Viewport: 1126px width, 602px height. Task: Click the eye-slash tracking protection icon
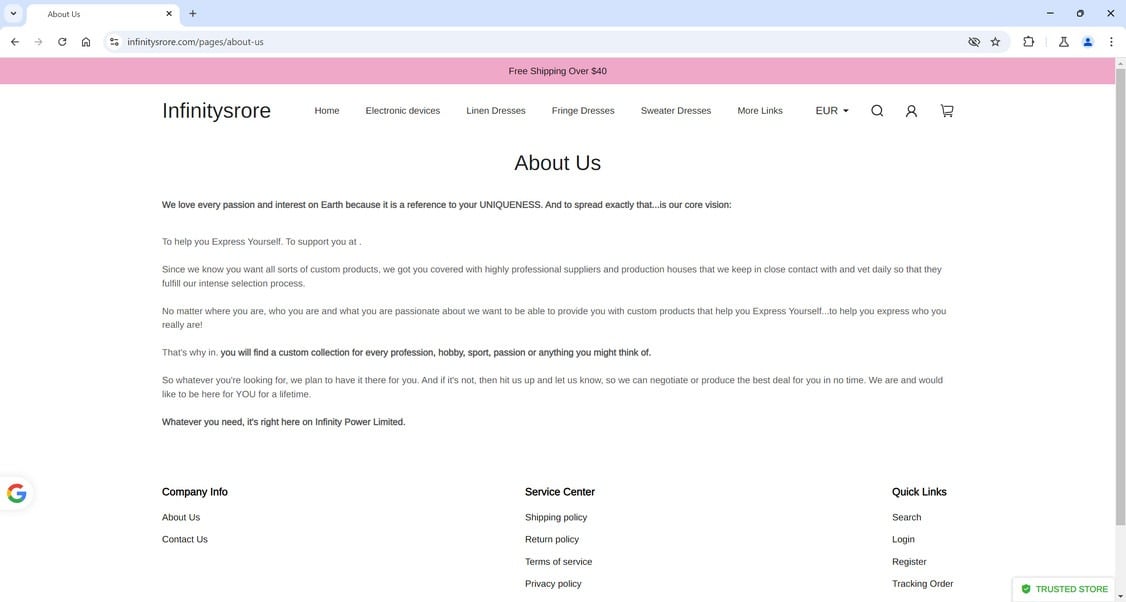click(x=974, y=42)
